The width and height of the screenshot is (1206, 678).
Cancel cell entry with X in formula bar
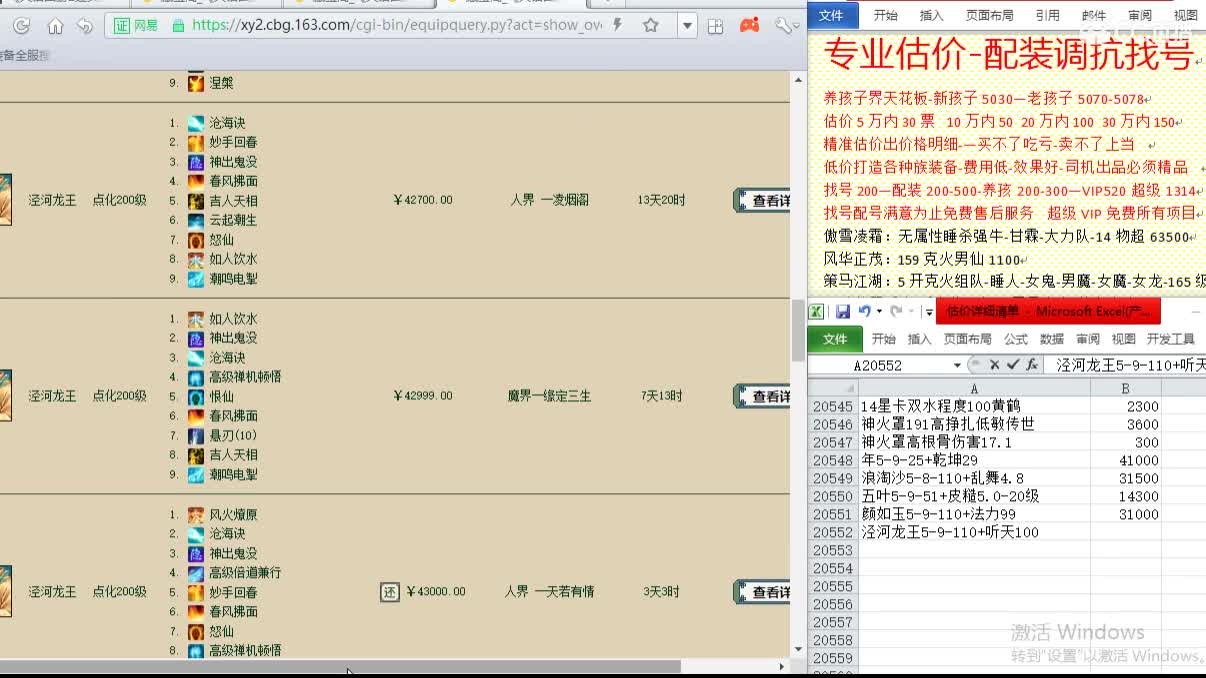995,365
